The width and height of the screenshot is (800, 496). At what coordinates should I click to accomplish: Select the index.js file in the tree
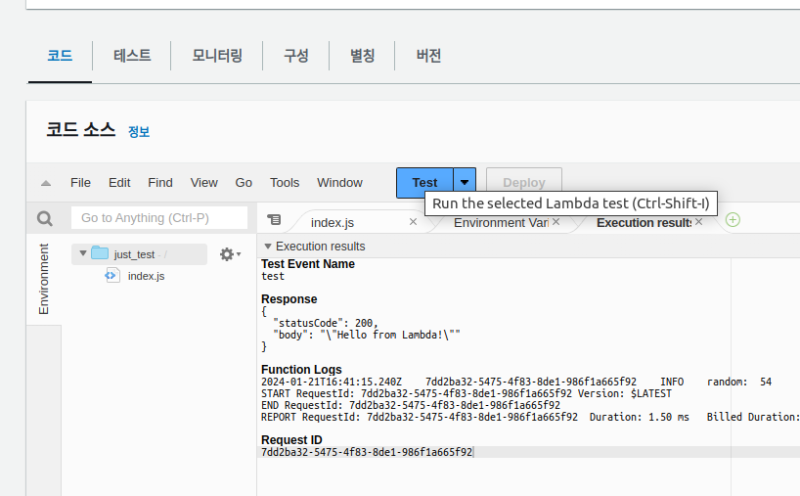[145, 275]
